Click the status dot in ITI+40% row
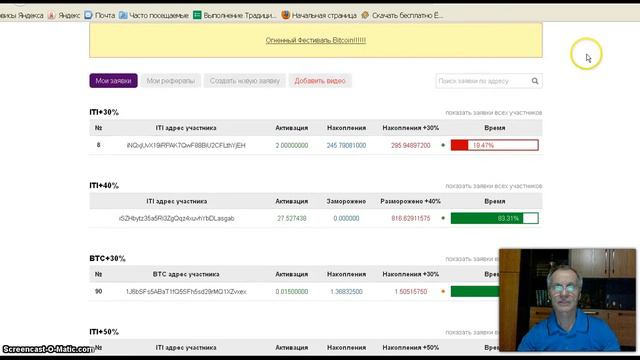Image resolution: width=640 pixels, height=360 pixels. coord(443,218)
